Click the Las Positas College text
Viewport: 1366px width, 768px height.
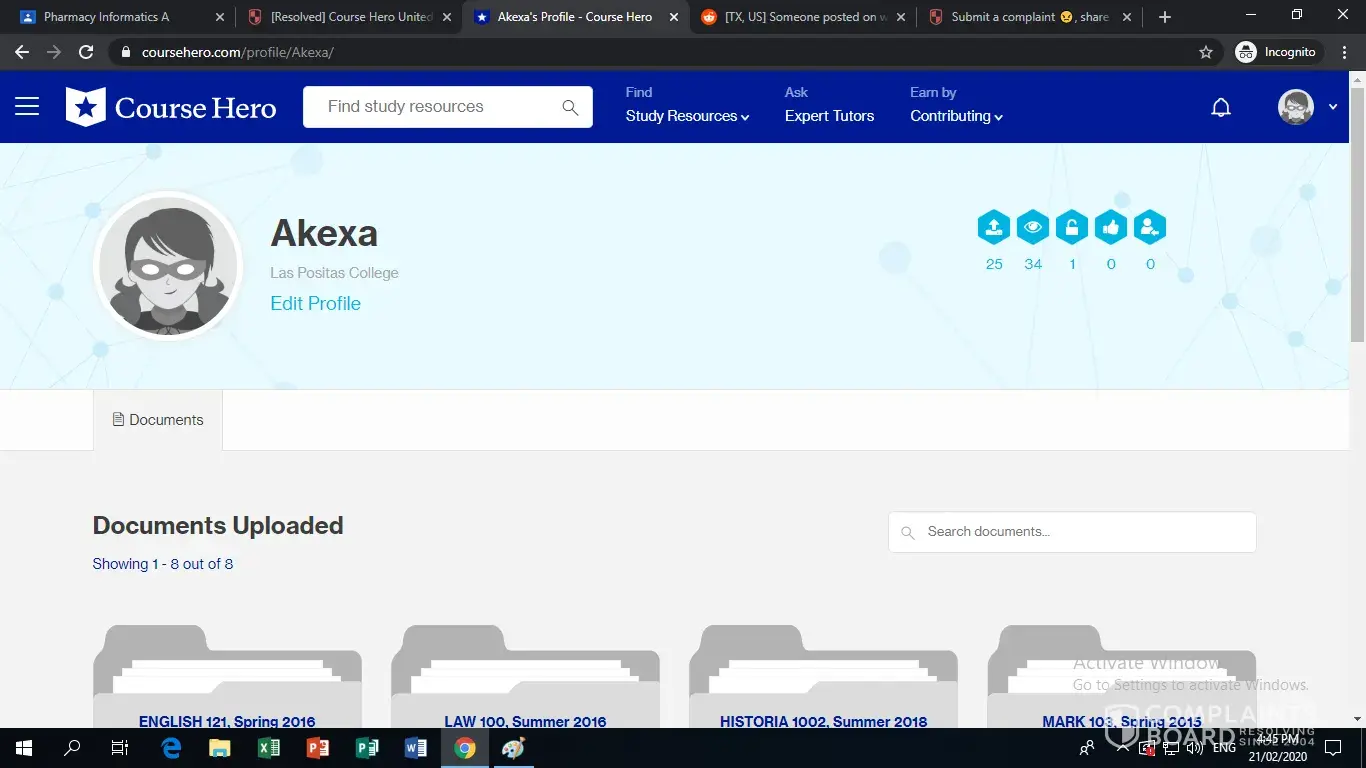pos(334,273)
